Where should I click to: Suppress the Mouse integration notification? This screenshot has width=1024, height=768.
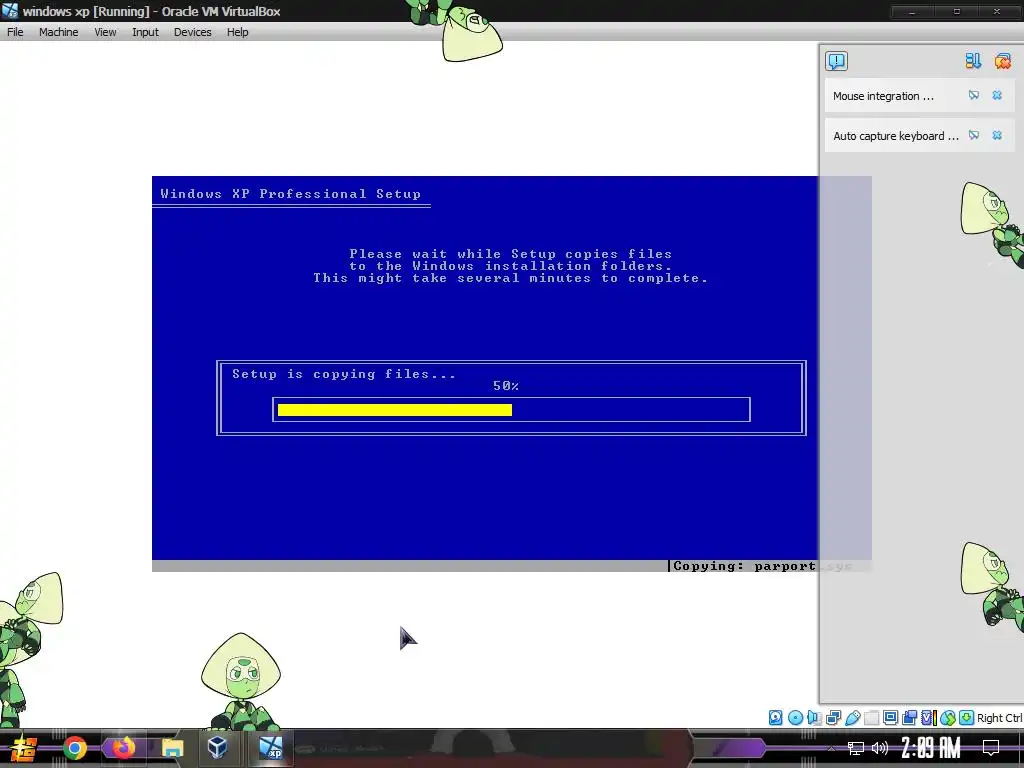(x=974, y=95)
